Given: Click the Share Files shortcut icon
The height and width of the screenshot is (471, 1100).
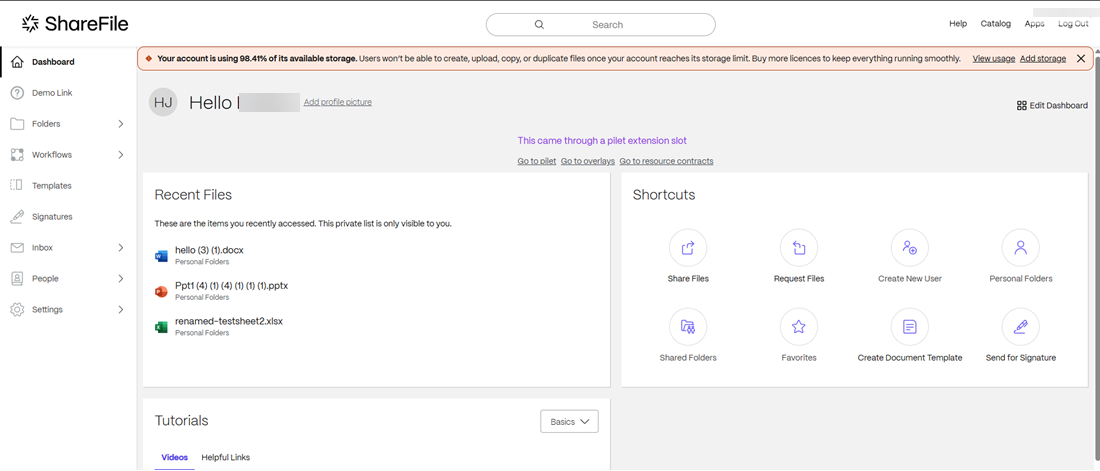Looking at the screenshot, I should (688, 248).
